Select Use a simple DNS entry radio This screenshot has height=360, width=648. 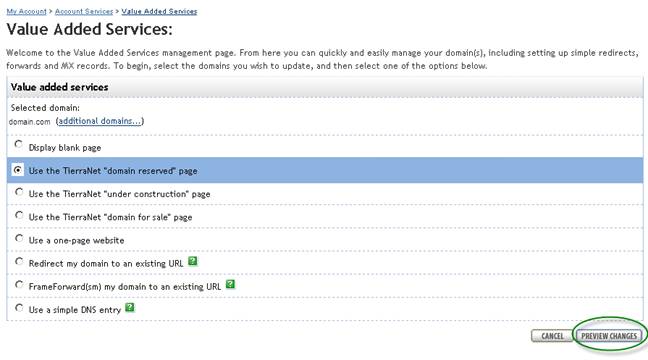click(x=19, y=308)
